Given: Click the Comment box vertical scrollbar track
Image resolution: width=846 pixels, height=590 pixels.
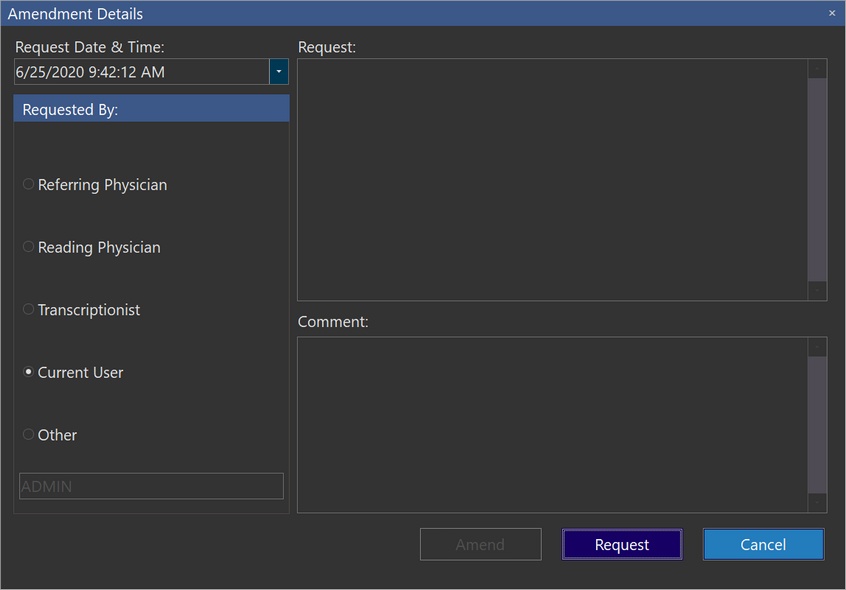Looking at the screenshot, I should [x=817, y=425].
